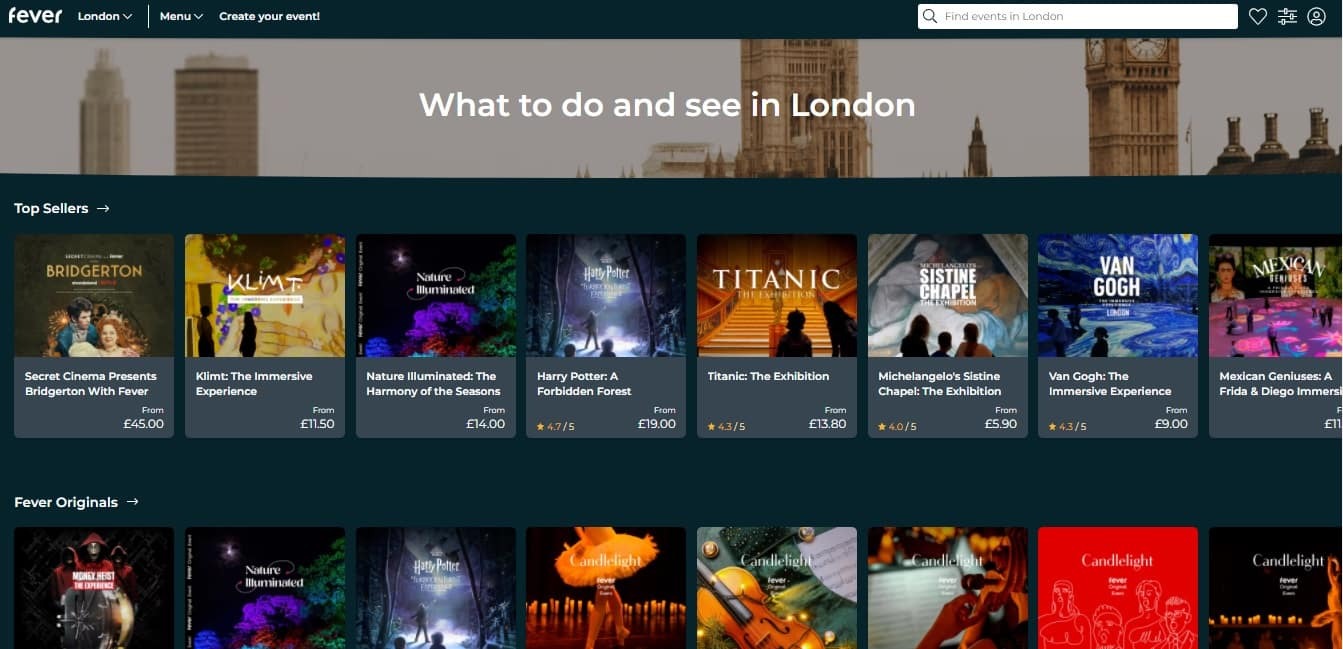Select 'Van Gogh: The Immersive Experience' title

click(1110, 383)
